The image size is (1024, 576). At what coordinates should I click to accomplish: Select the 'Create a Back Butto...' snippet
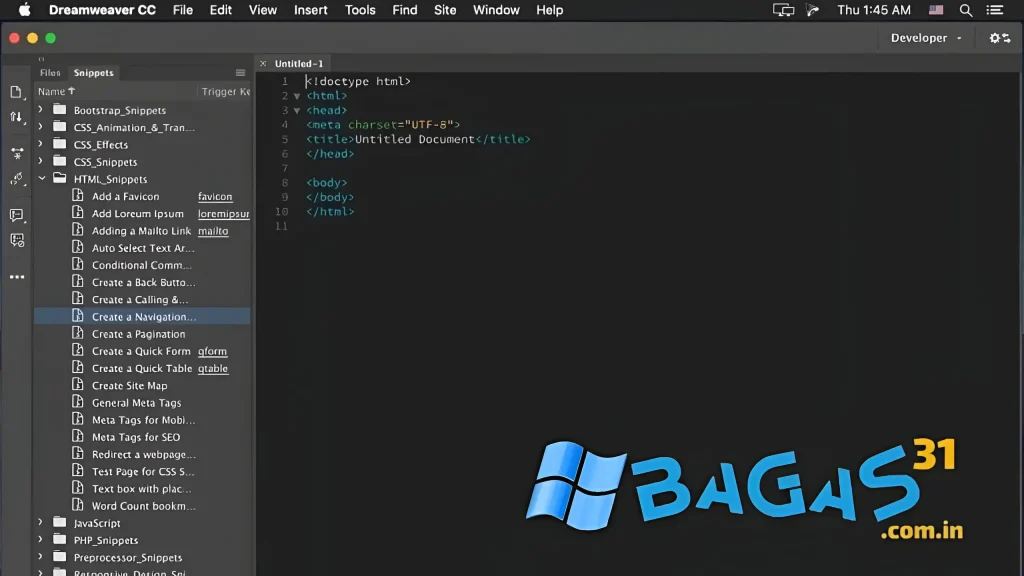coord(144,282)
